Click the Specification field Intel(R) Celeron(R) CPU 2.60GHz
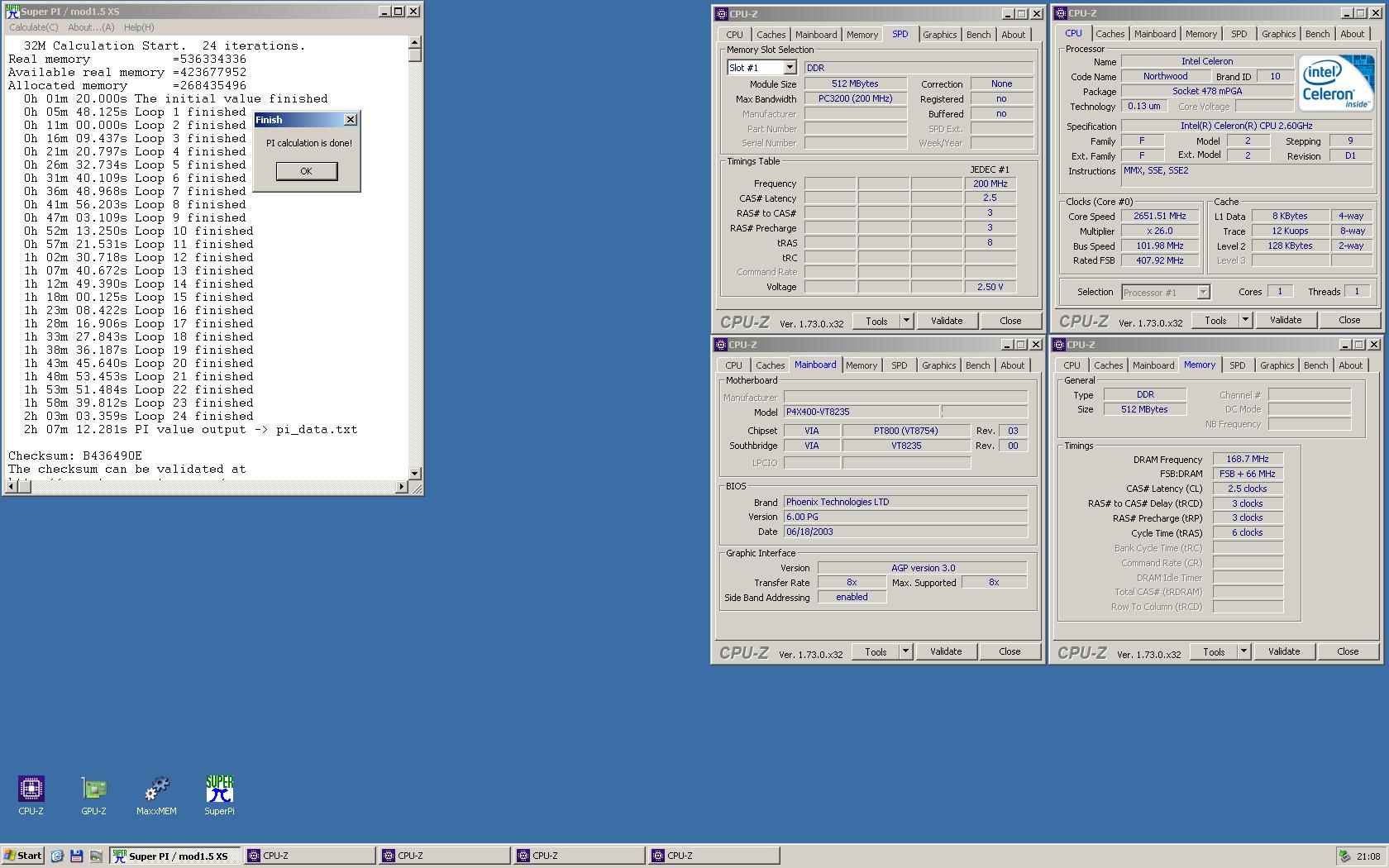Image resolution: width=1389 pixels, height=868 pixels. tap(1246, 126)
